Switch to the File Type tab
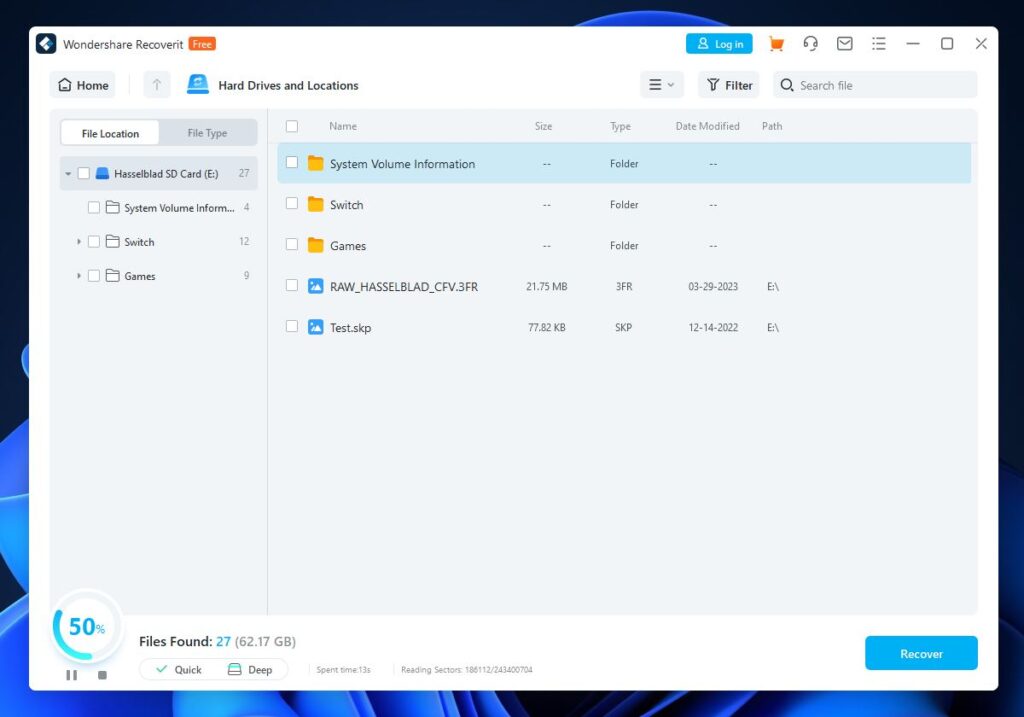This screenshot has width=1024, height=717. coord(207,133)
